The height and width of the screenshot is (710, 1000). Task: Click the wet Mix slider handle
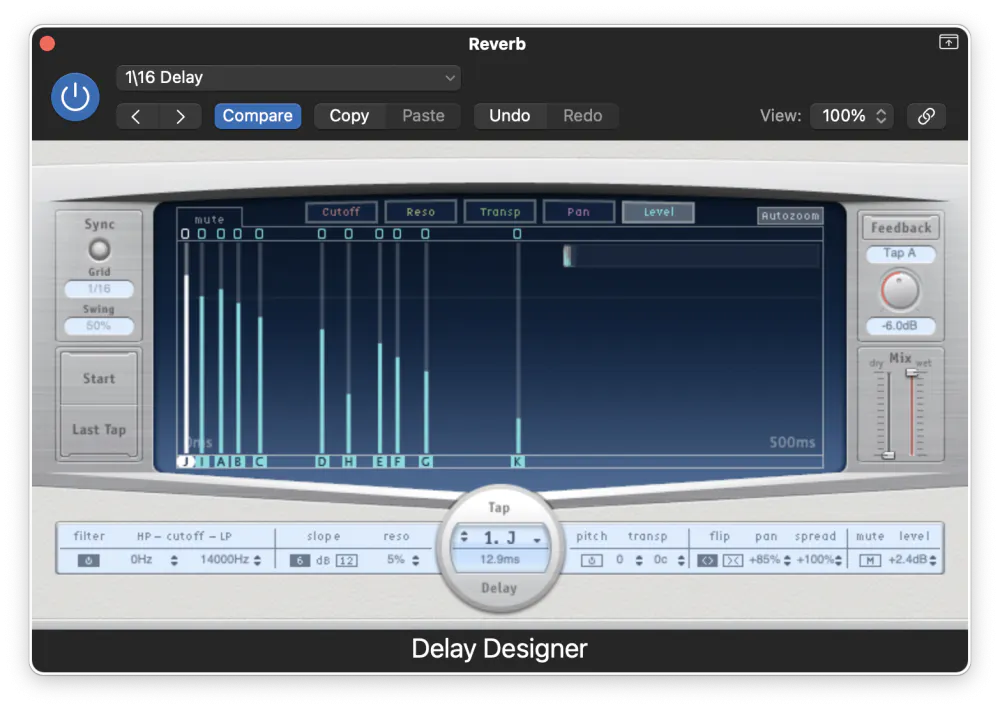coord(912,372)
